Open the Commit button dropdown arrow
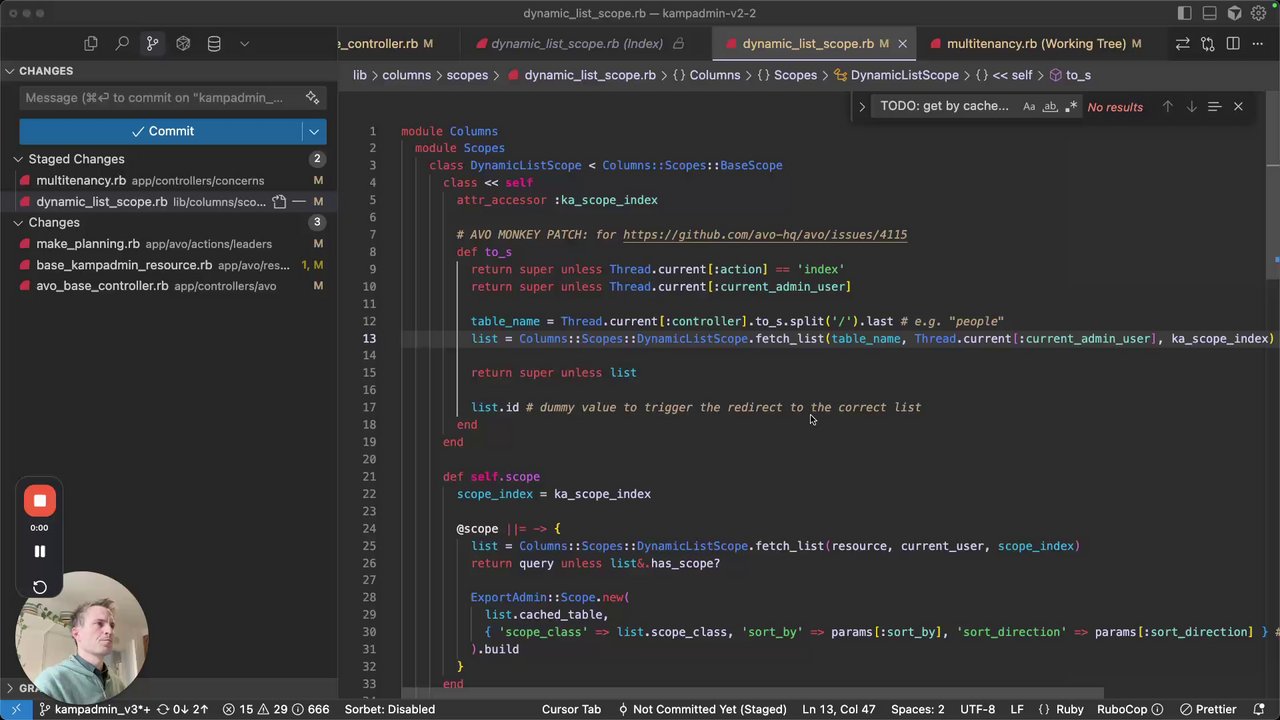 click(x=314, y=131)
